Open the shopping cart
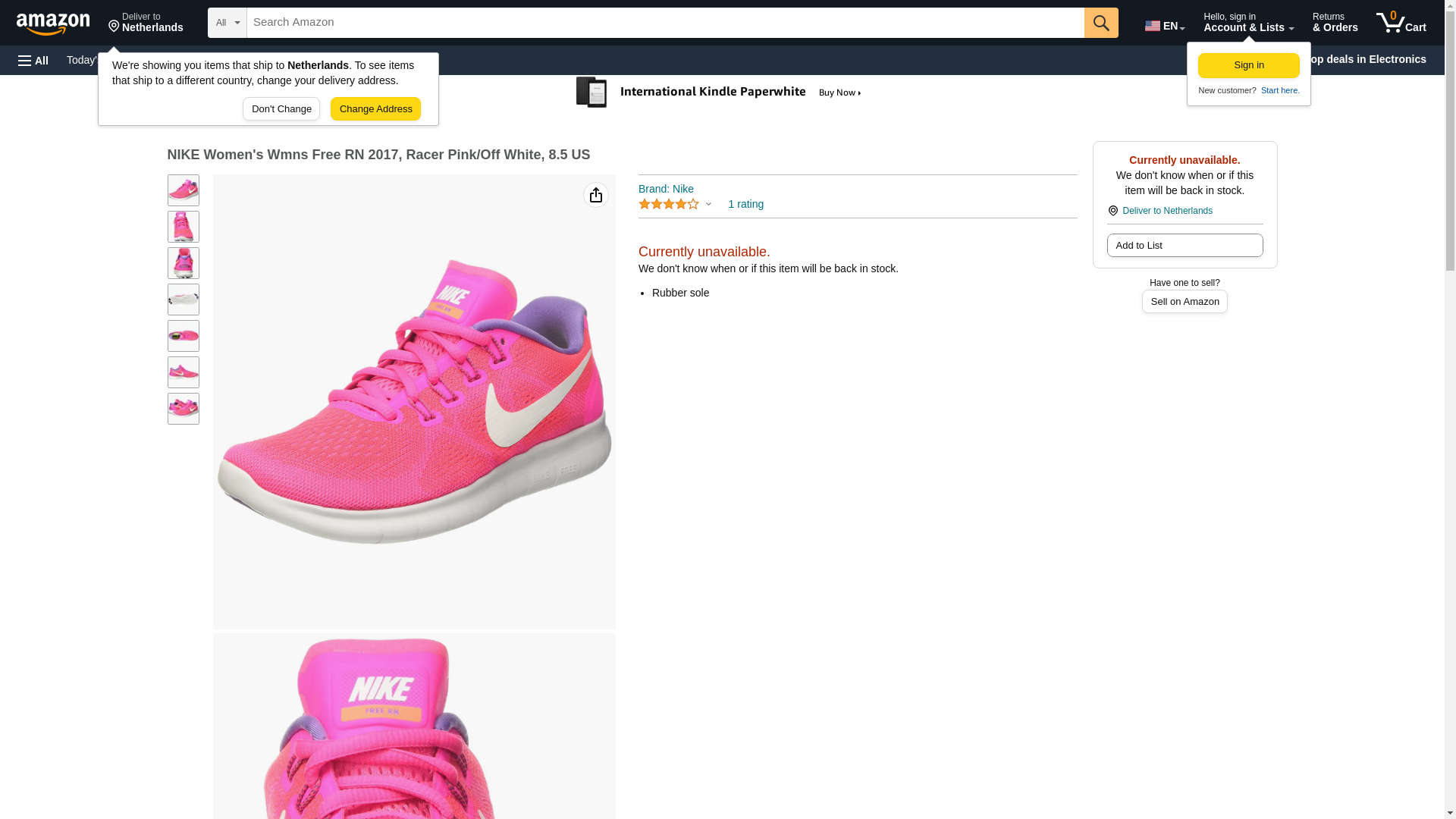Screen dimensions: 1456x819 (x=1401, y=23)
